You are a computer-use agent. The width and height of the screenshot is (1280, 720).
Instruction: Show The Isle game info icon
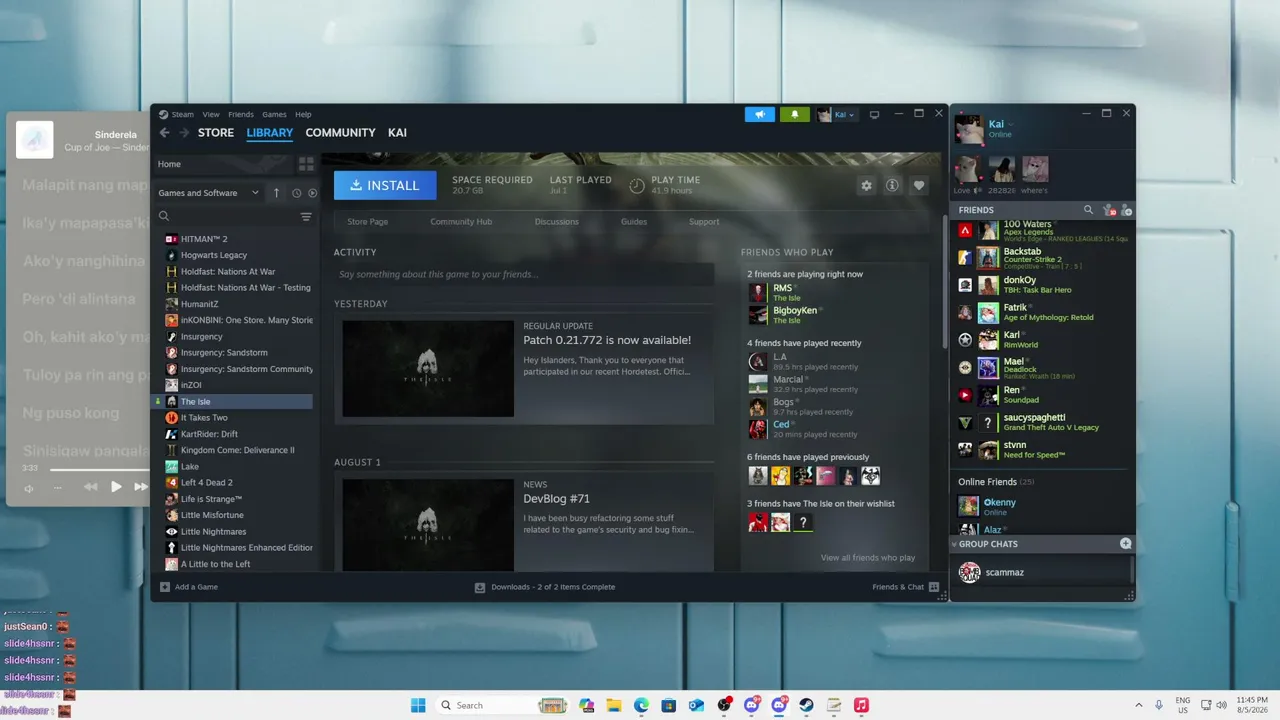click(x=892, y=185)
